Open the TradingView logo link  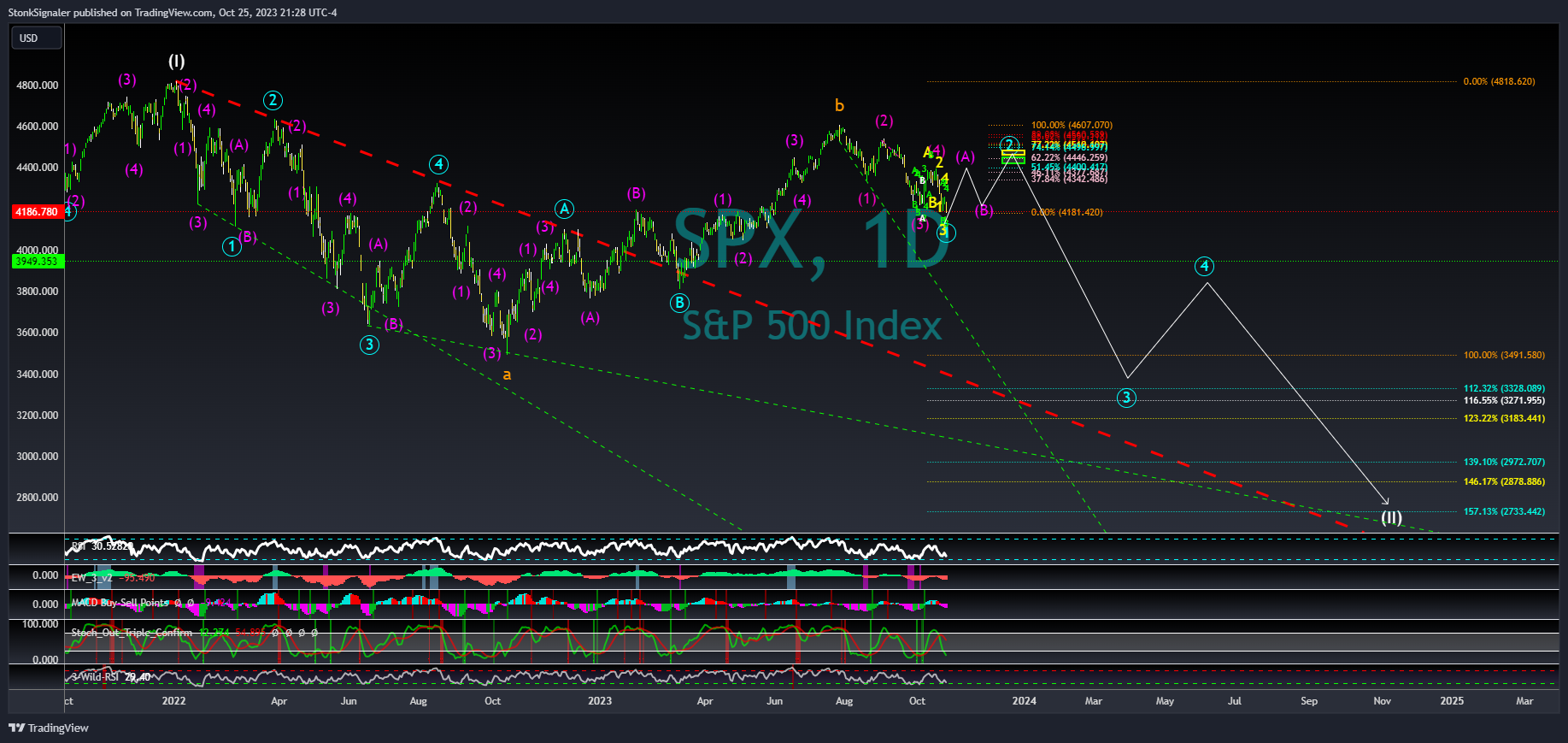point(49,728)
